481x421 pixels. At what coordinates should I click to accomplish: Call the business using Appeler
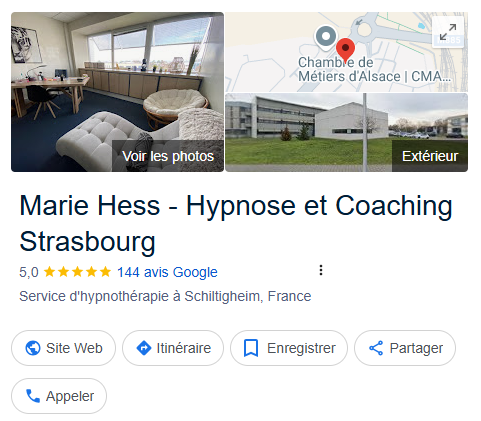59,396
